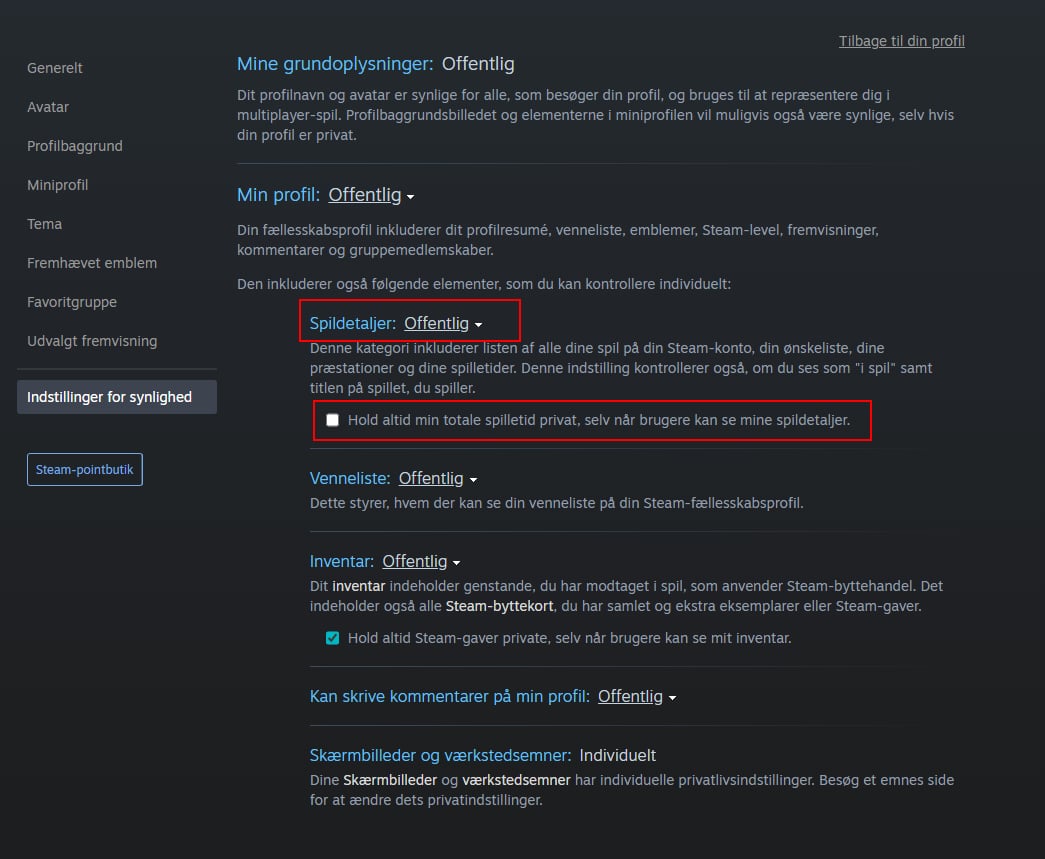
Task: Enable keeping total spilletid private checkbox
Action: click(x=333, y=420)
